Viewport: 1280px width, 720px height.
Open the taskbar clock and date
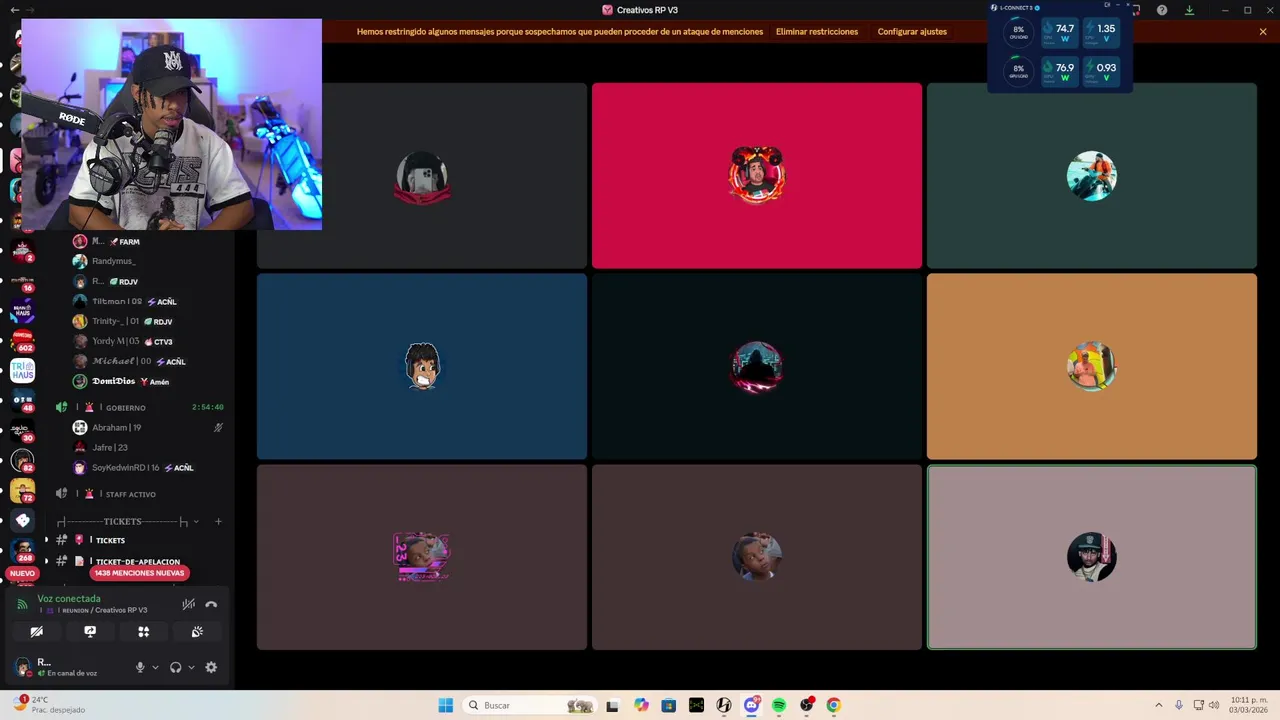[1249, 705]
